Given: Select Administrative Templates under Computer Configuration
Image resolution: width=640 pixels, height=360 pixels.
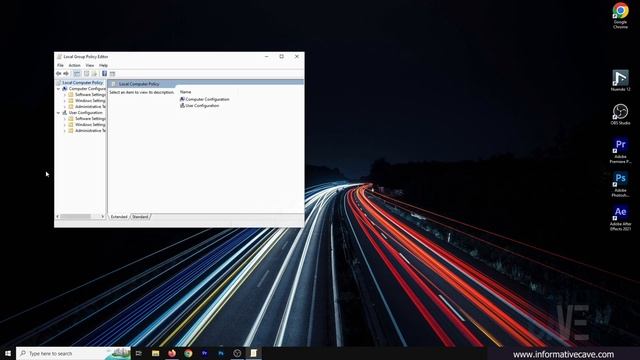Looking at the screenshot, I should click(90, 107).
